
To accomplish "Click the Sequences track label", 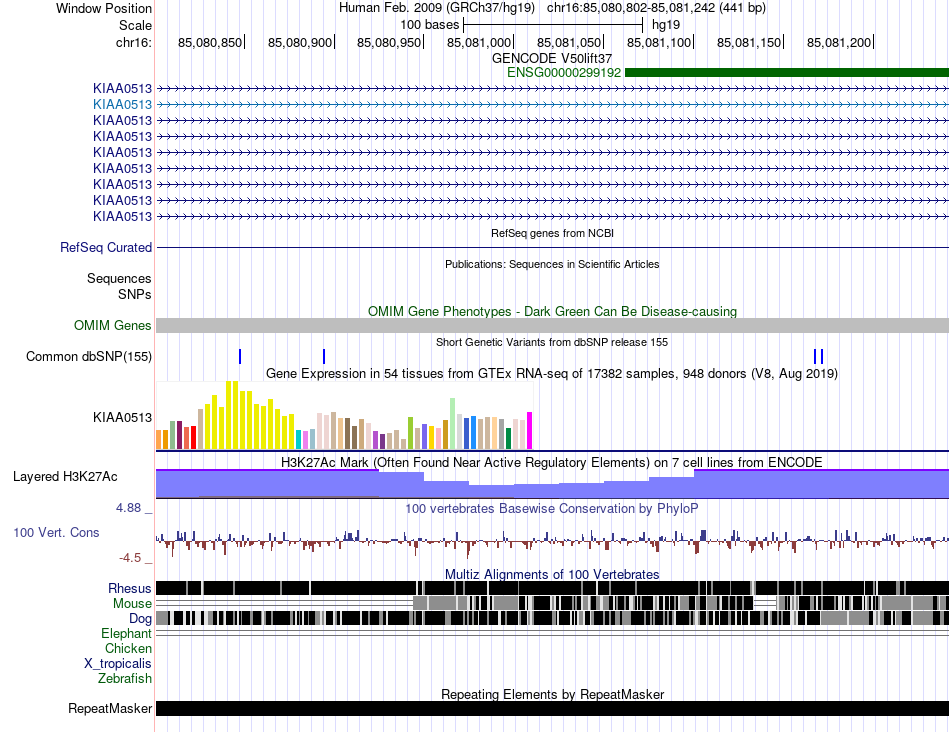I will [x=119, y=278].
